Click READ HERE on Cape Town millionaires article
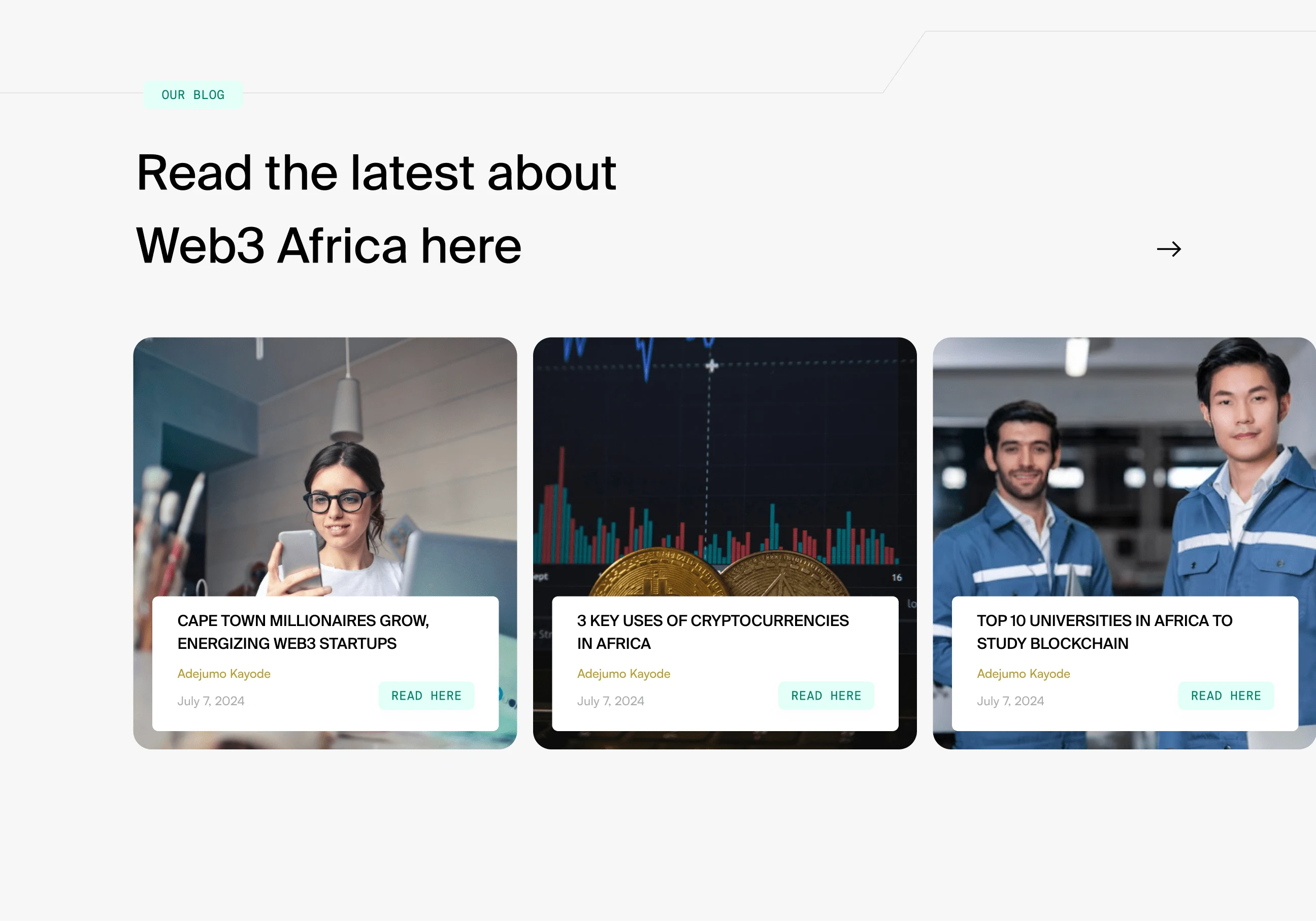This screenshot has width=1316, height=921. [426, 696]
